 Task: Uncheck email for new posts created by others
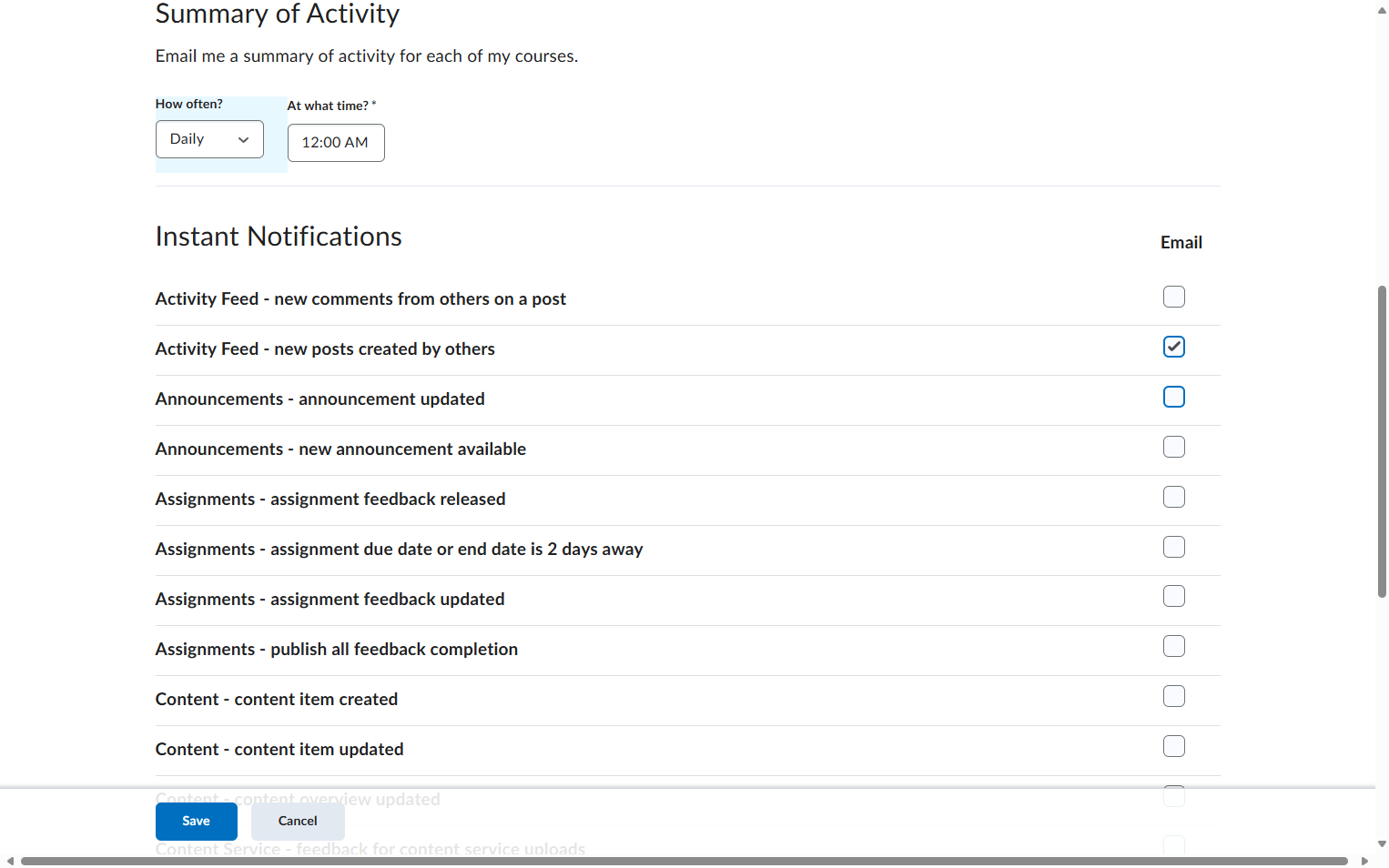1174,347
